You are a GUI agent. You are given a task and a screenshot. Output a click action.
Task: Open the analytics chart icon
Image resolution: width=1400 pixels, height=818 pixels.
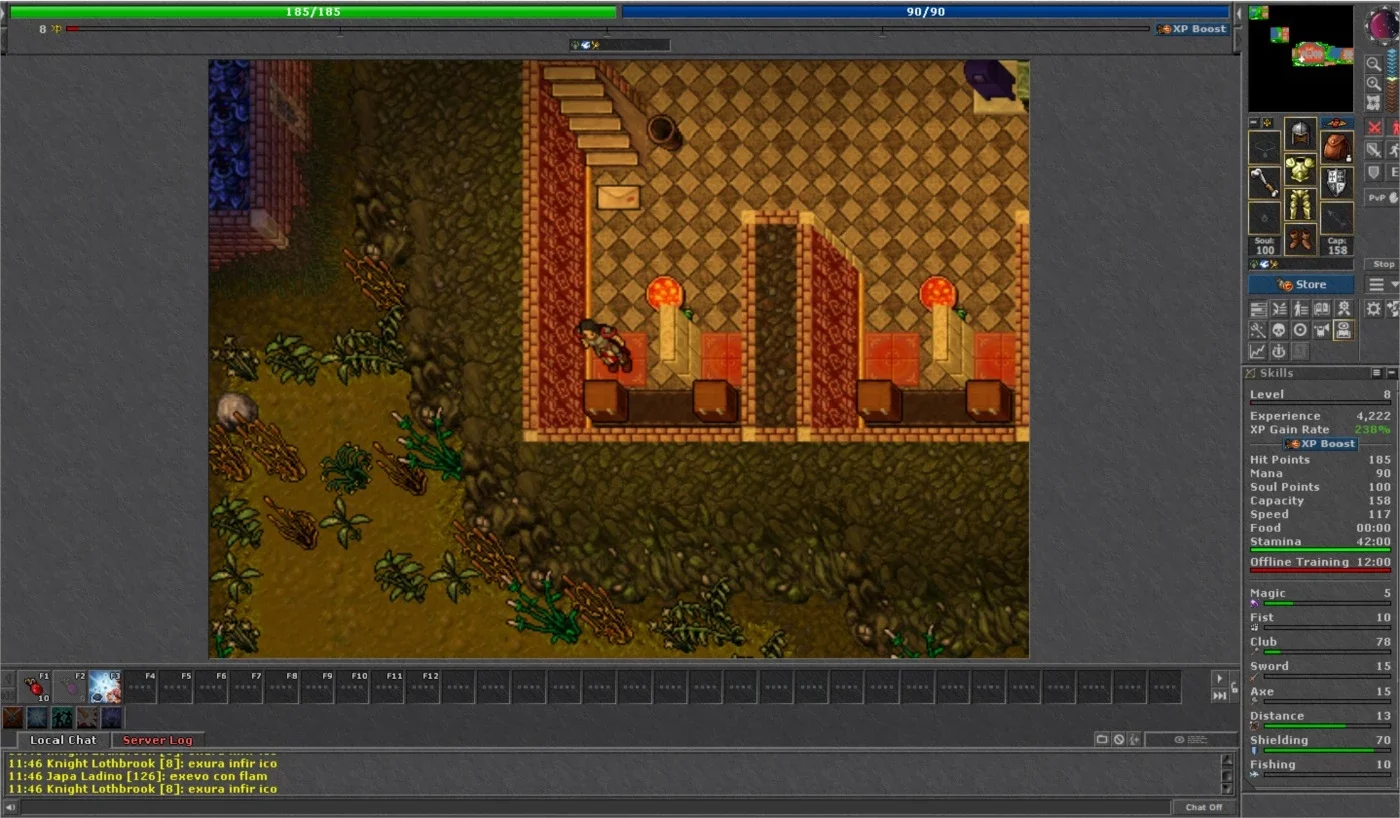coord(1257,351)
